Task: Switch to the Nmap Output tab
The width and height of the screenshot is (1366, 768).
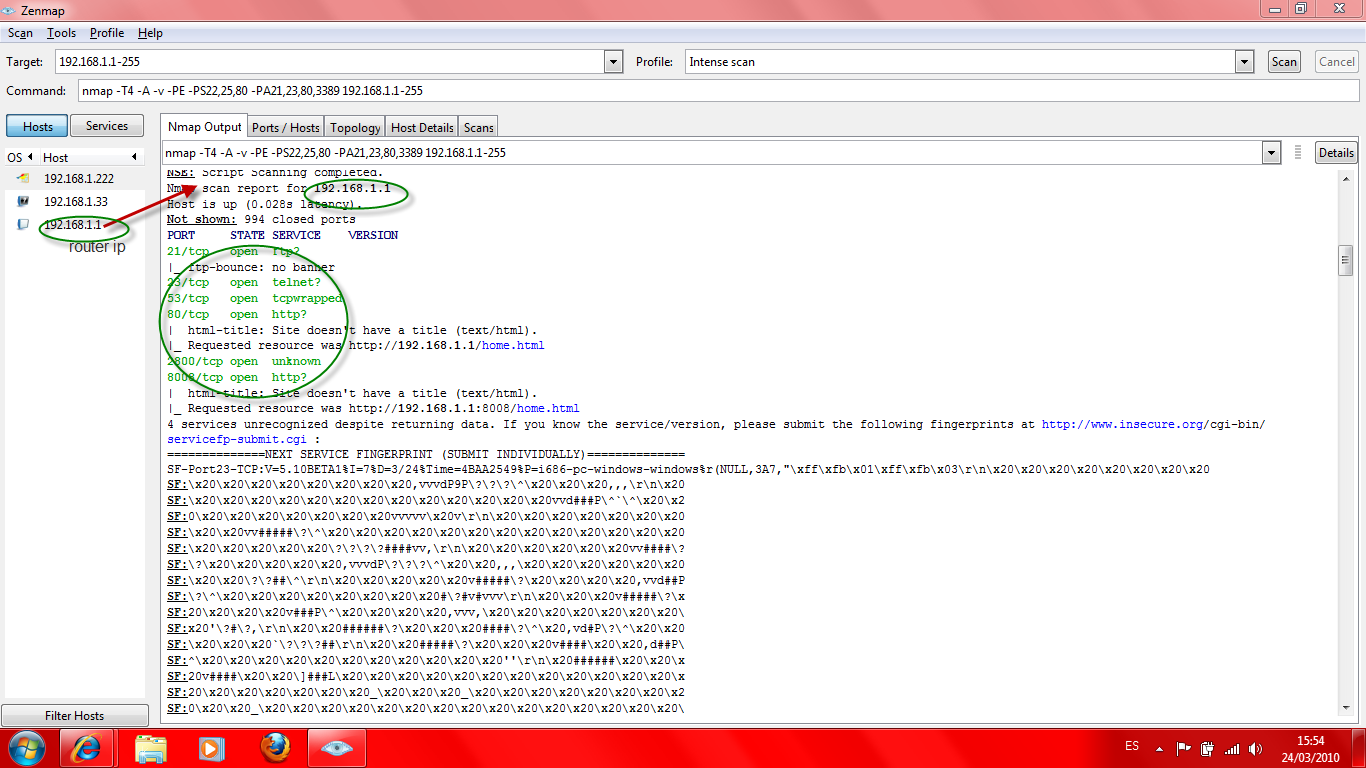Action: 204,127
